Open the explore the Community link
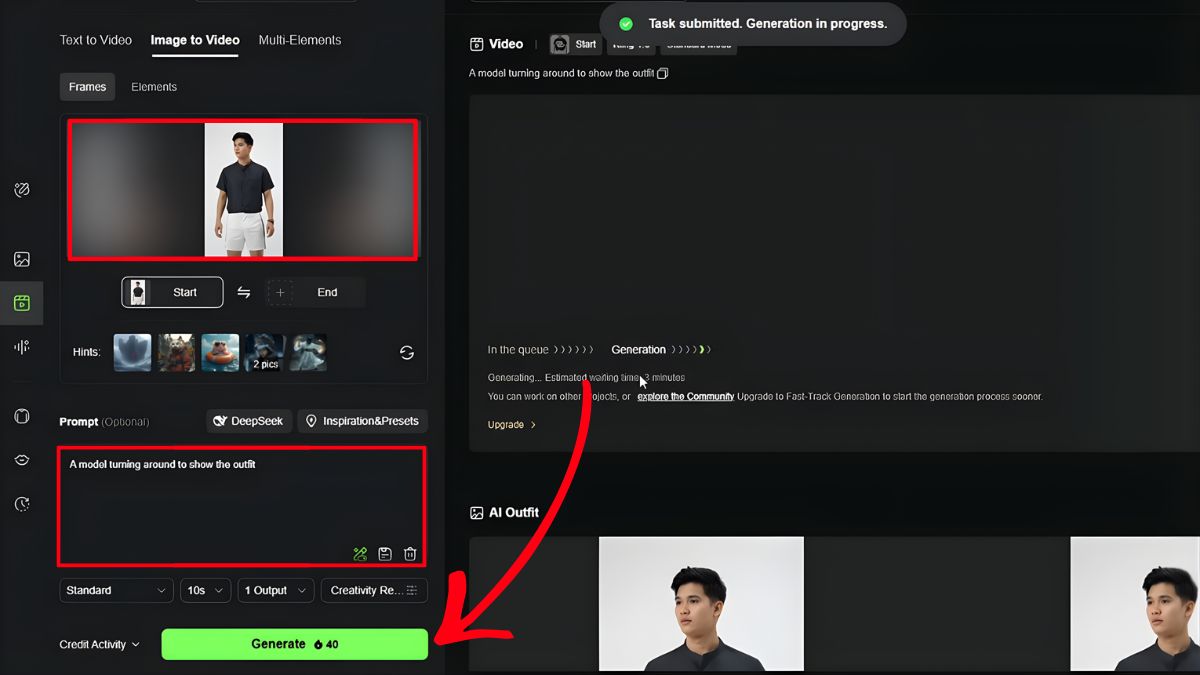The height and width of the screenshot is (675, 1200). 685,396
